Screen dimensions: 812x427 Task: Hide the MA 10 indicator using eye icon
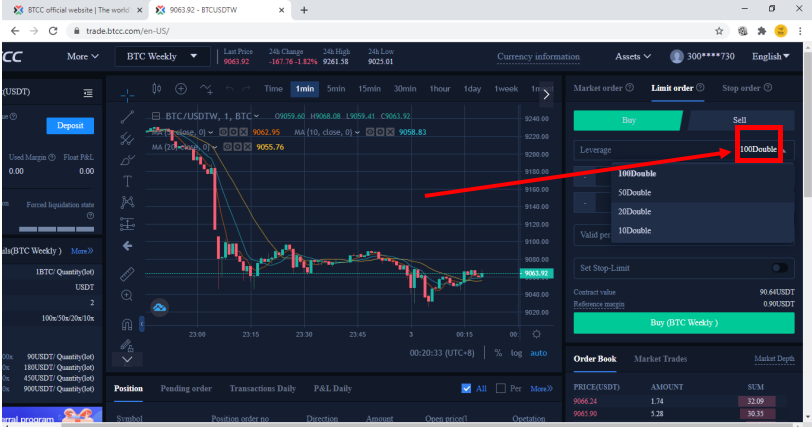point(370,132)
